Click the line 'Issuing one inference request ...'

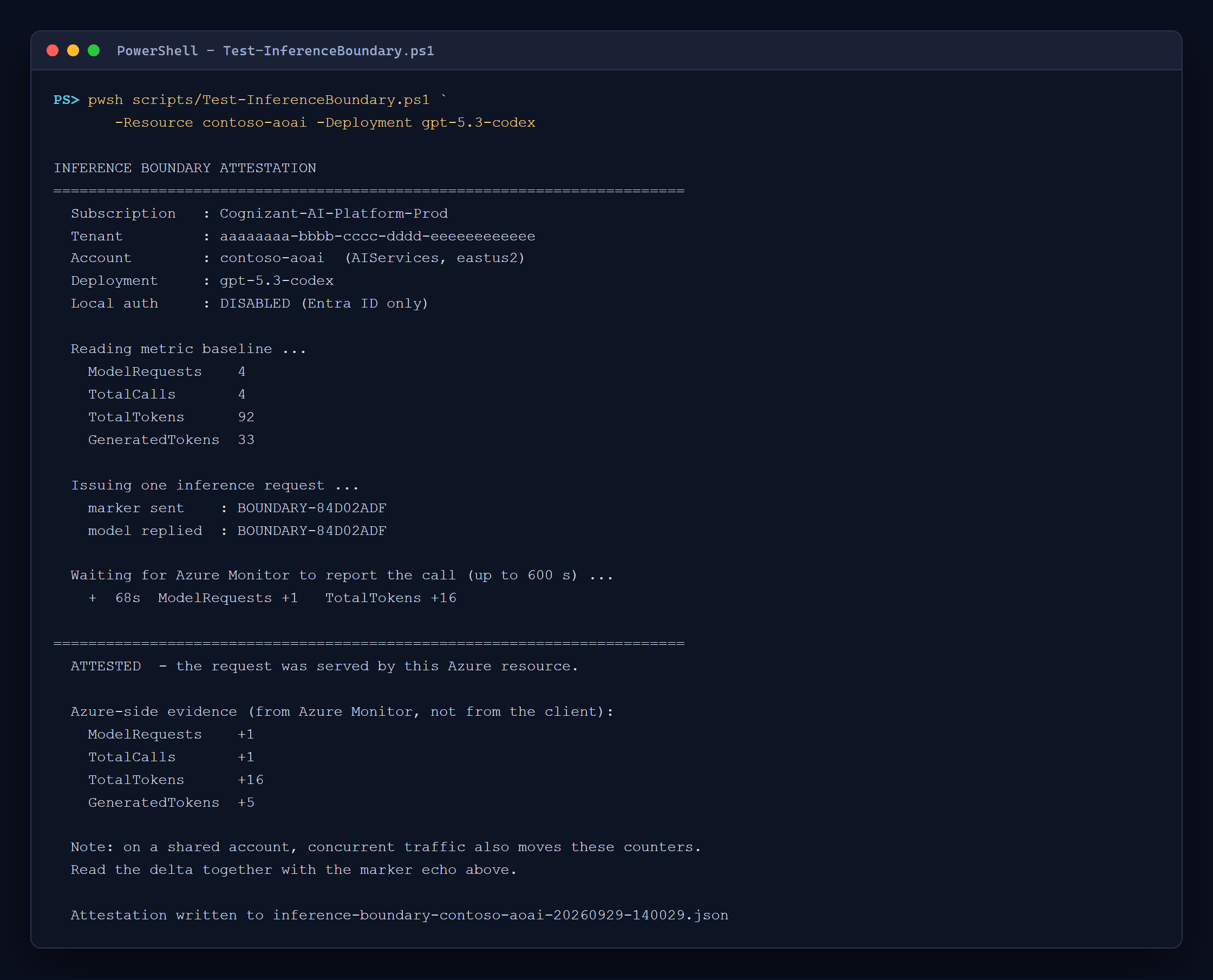pos(214,486)
